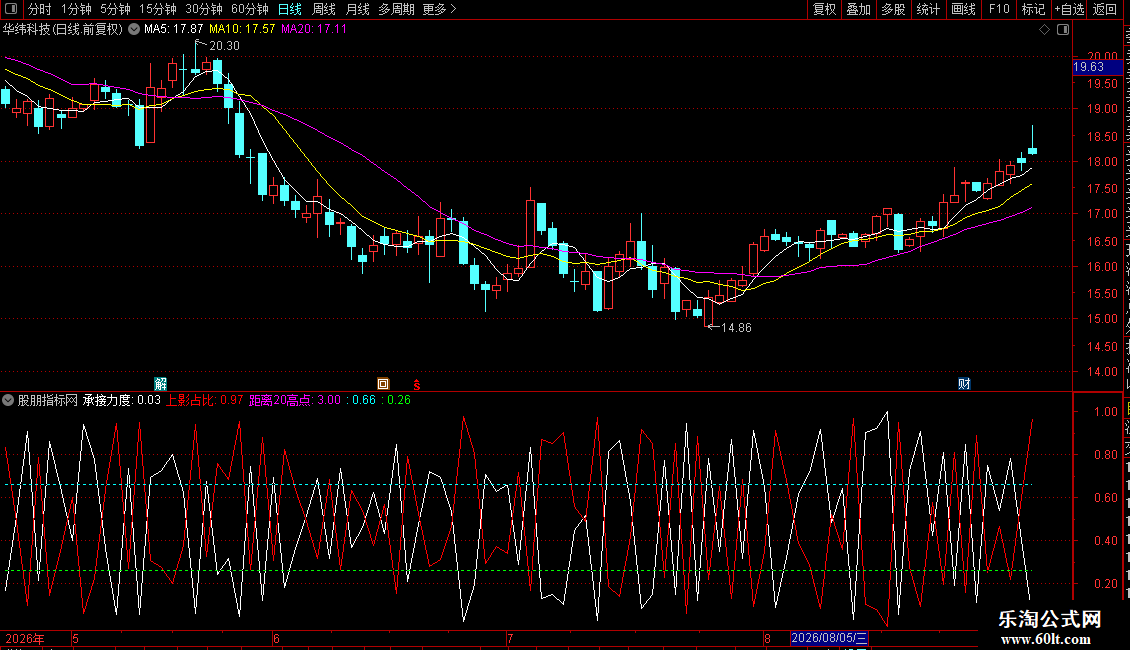Viewport: 1130px width, 650px height.
Task: Toggle the round icon beside 华纬科技 title
Action: 134,30
